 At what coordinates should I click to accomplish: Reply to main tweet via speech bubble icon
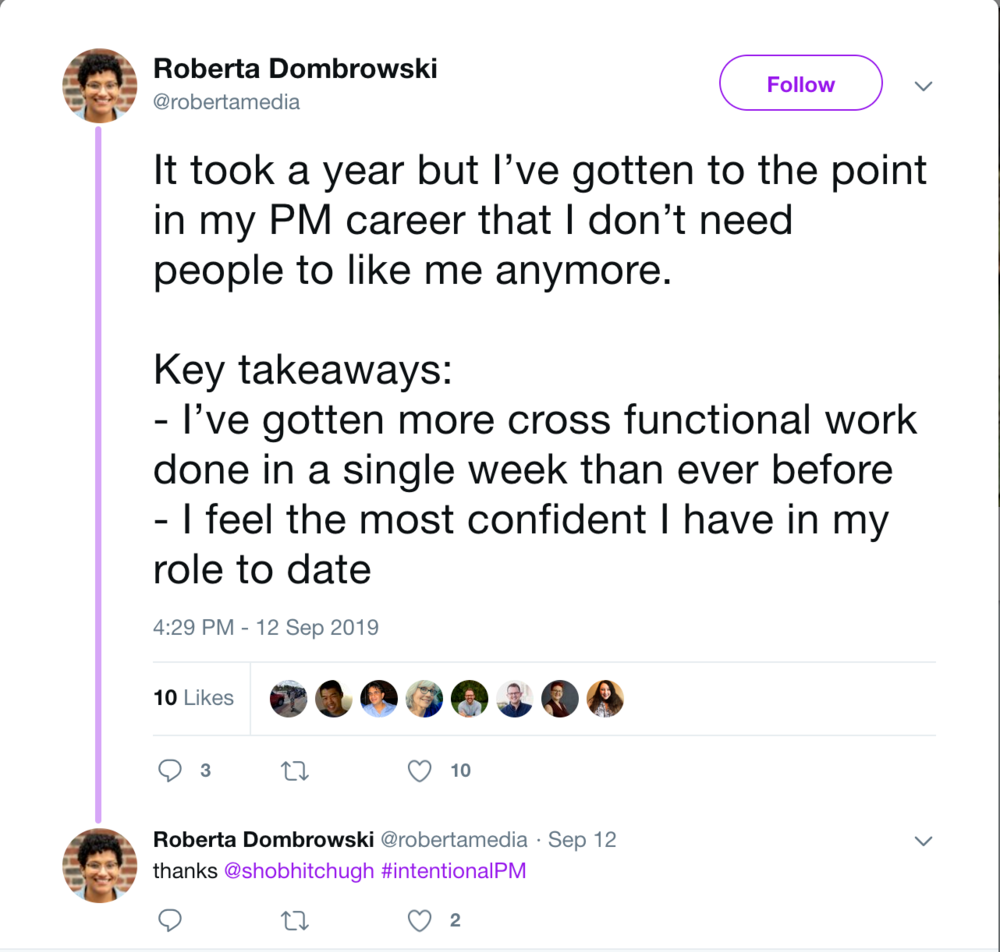point(170,770)
